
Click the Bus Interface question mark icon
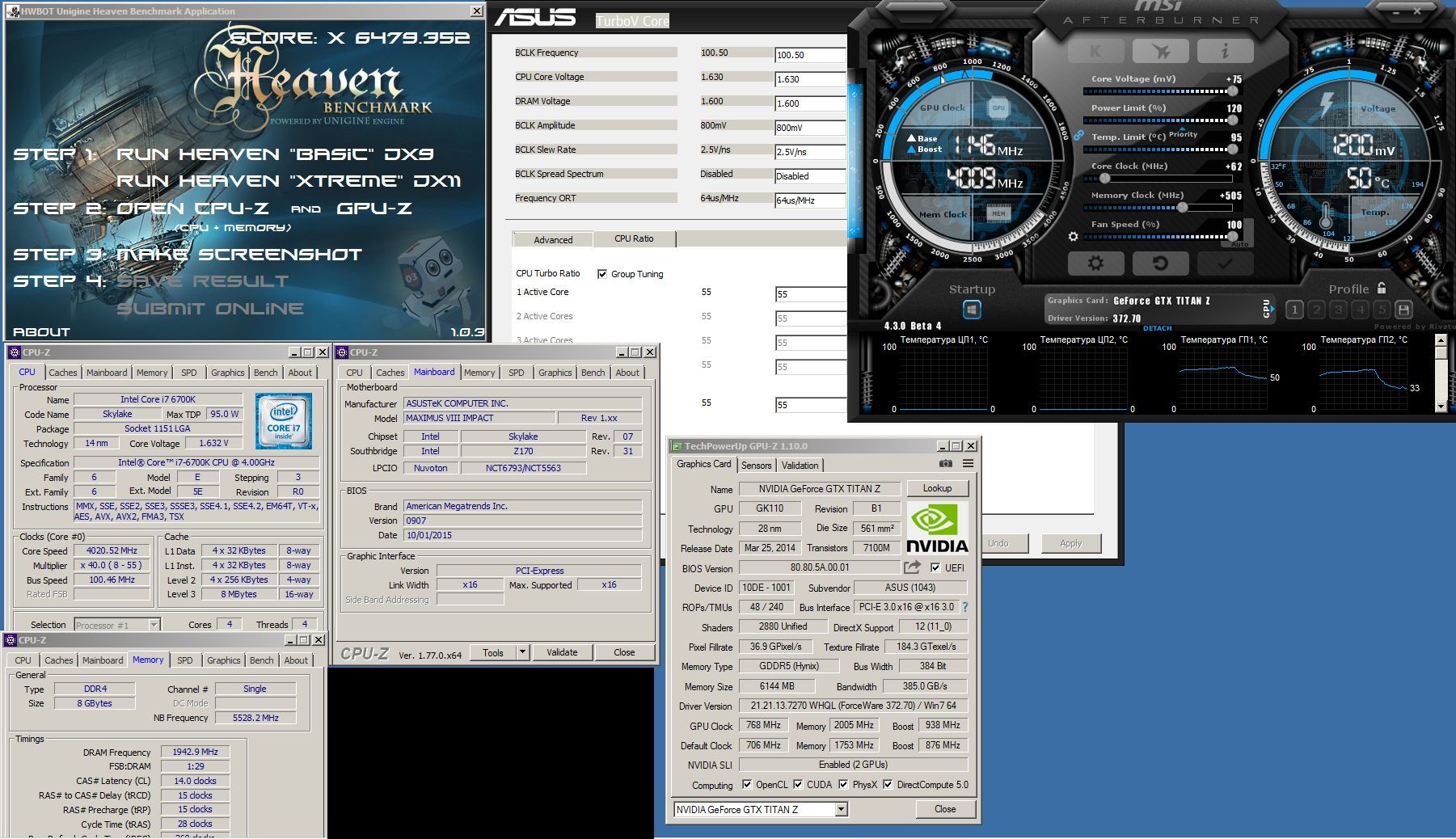point(964,607)
